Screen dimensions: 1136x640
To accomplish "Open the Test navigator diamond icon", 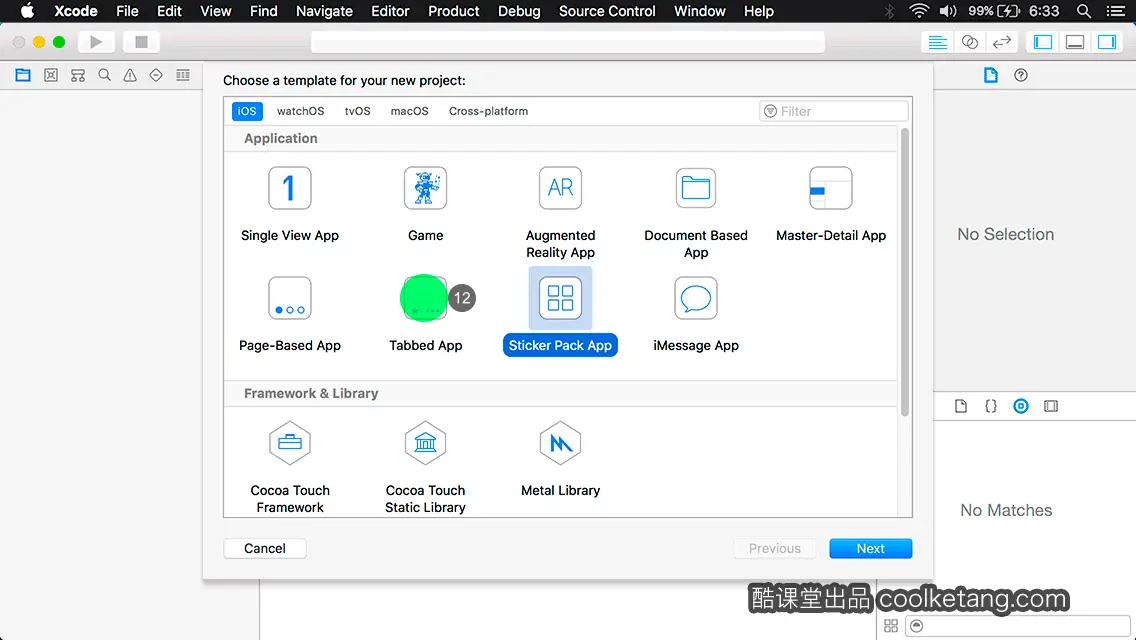I will click(156, 75).
